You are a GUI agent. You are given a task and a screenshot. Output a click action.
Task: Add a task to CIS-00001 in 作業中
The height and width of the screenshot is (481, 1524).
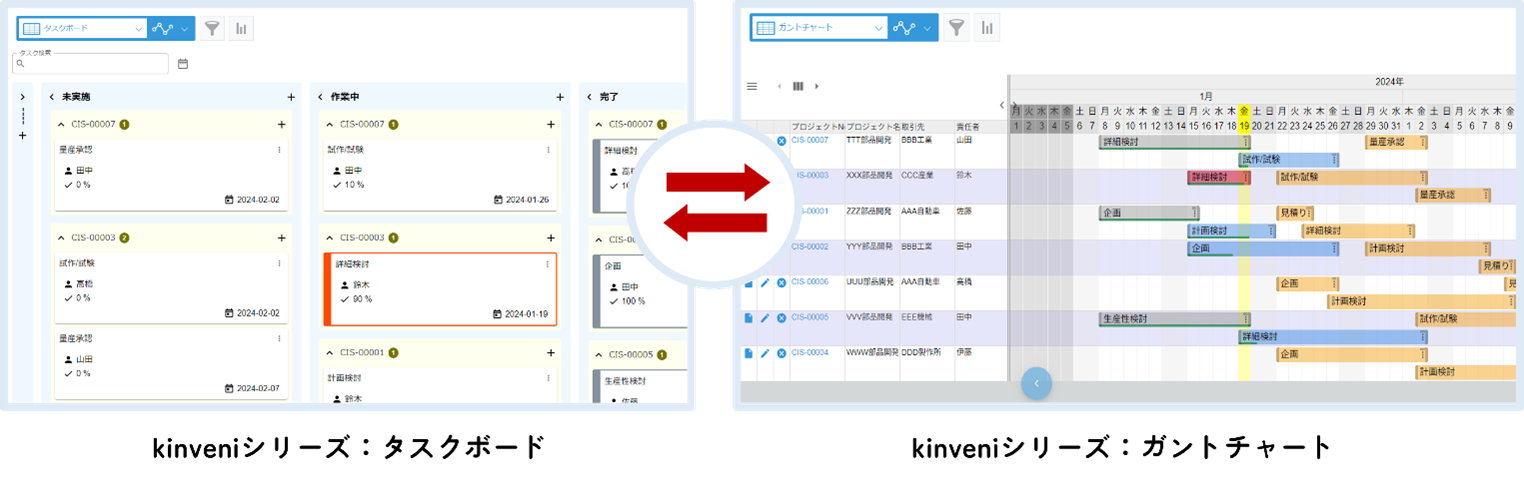coord(551,352)
